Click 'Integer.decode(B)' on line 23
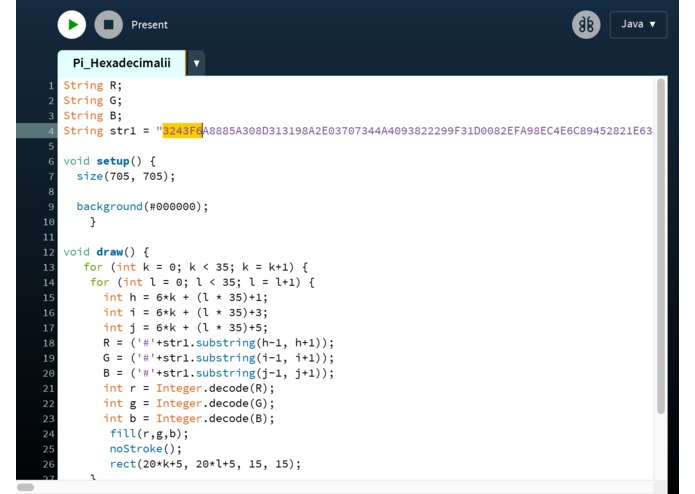The height and width of the screenshot is (494, 695). tap(211, 419)
